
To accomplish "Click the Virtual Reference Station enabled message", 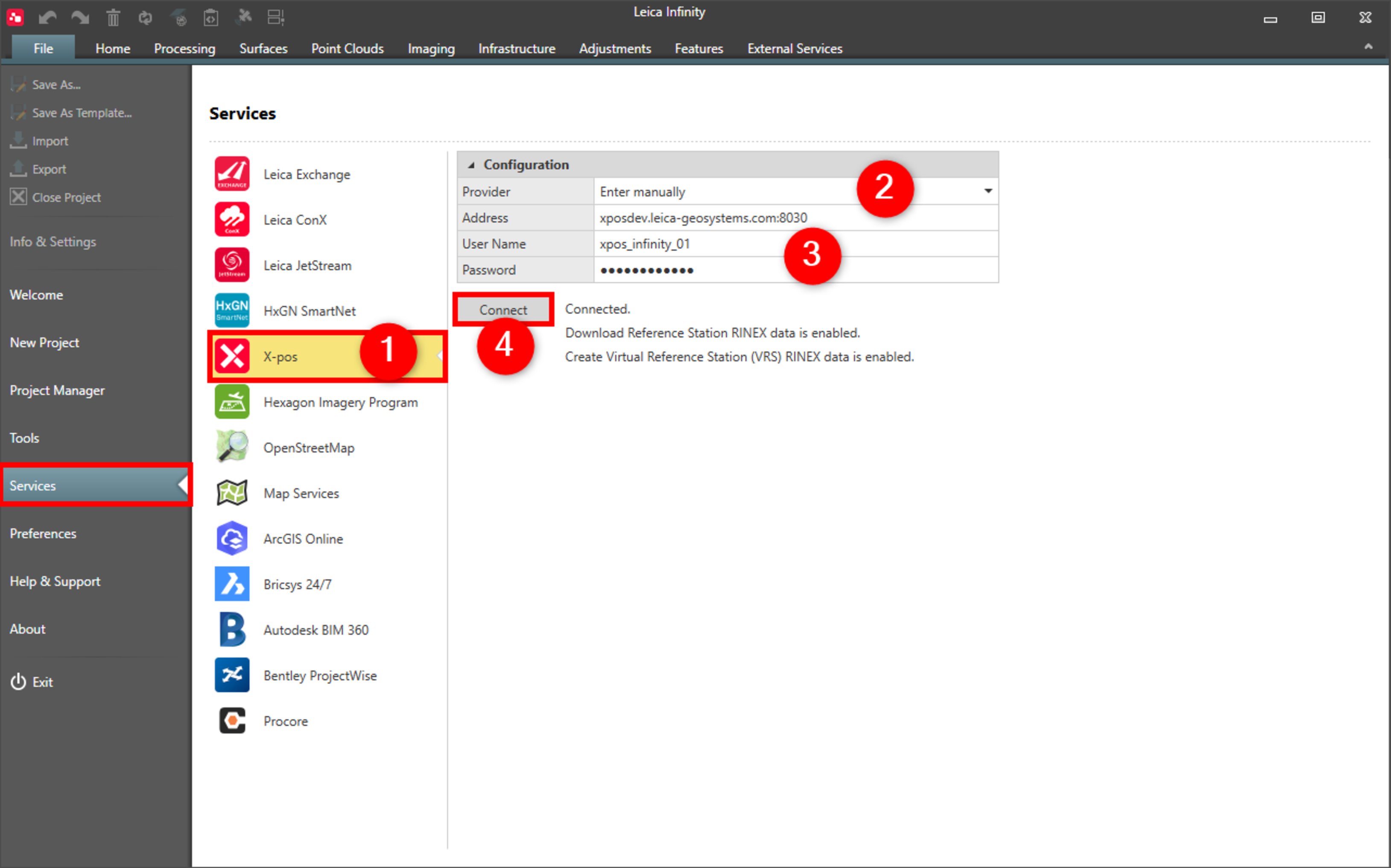I will click(739, 357).
